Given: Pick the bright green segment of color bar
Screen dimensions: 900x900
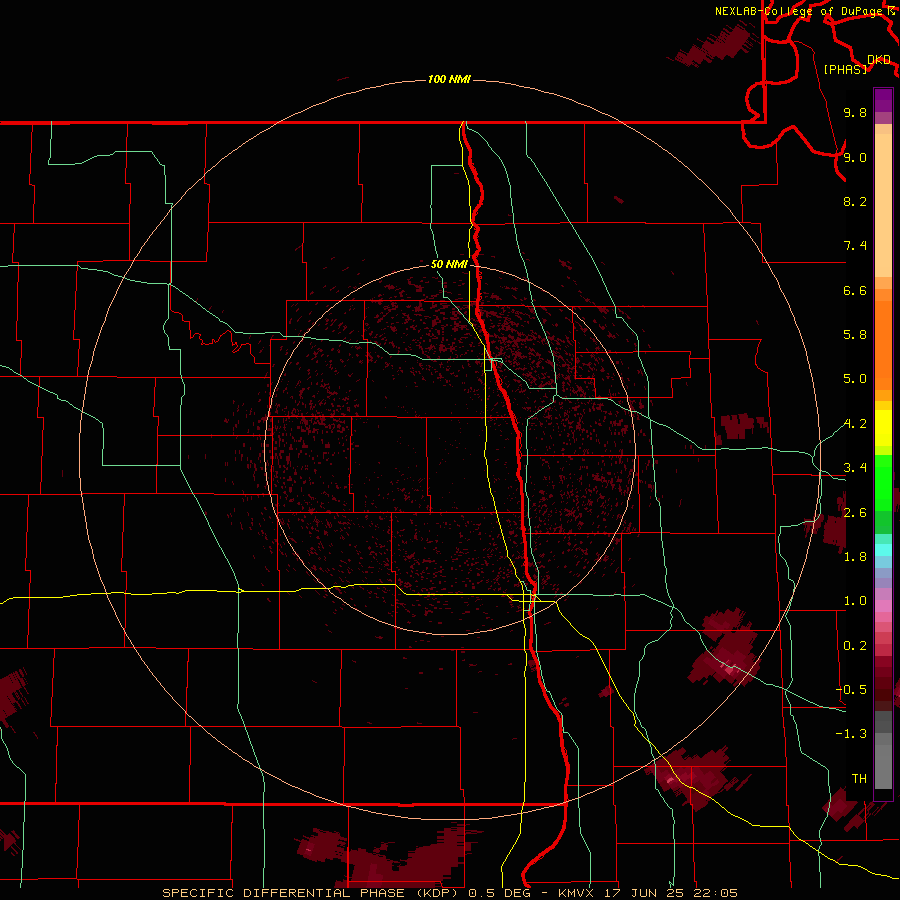Looking at the screenshot, I should pos(883,482).
